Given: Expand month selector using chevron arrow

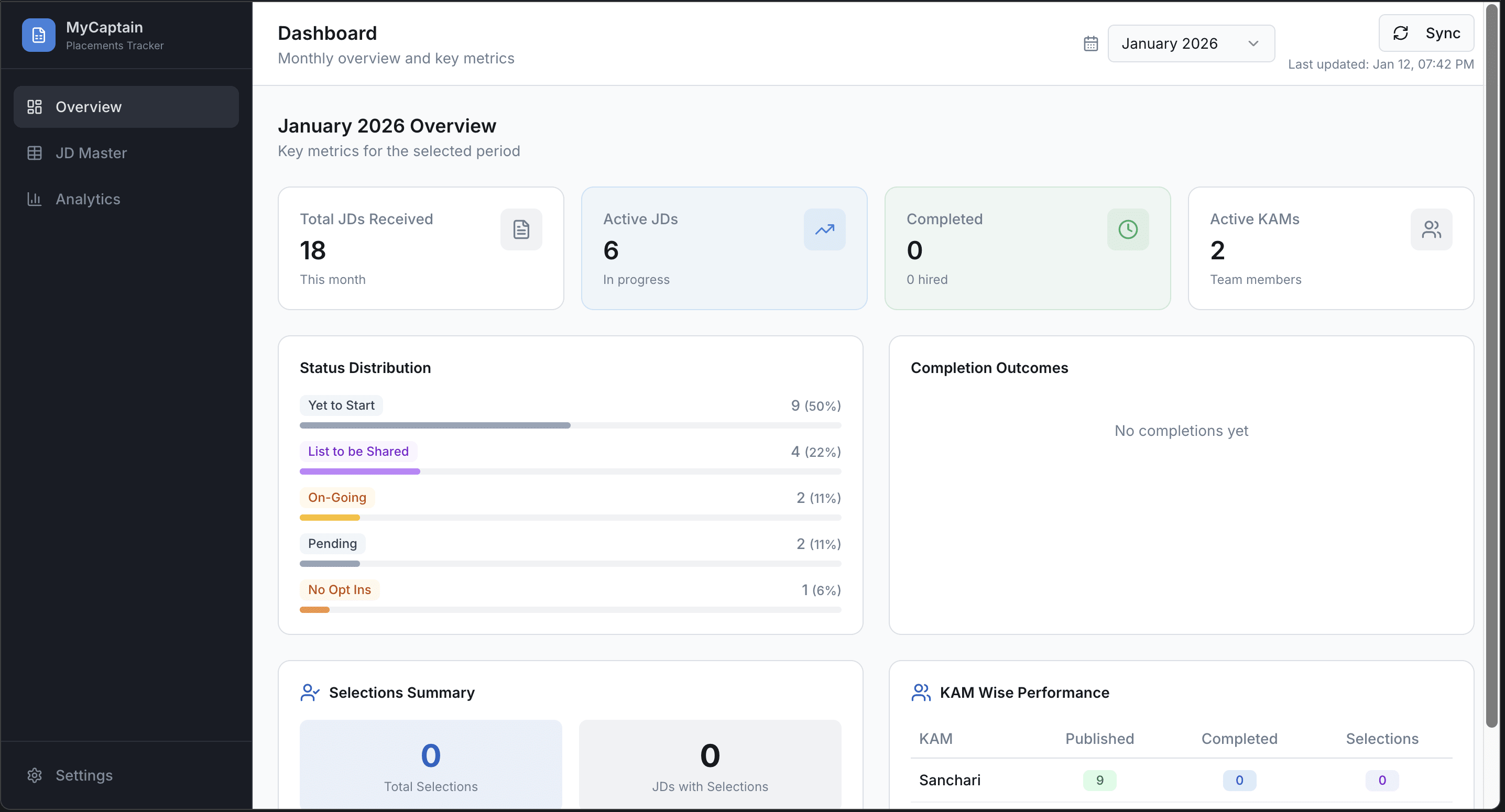Looking at the screenshot, I should pyautogui.click(x=1253, y=44).
